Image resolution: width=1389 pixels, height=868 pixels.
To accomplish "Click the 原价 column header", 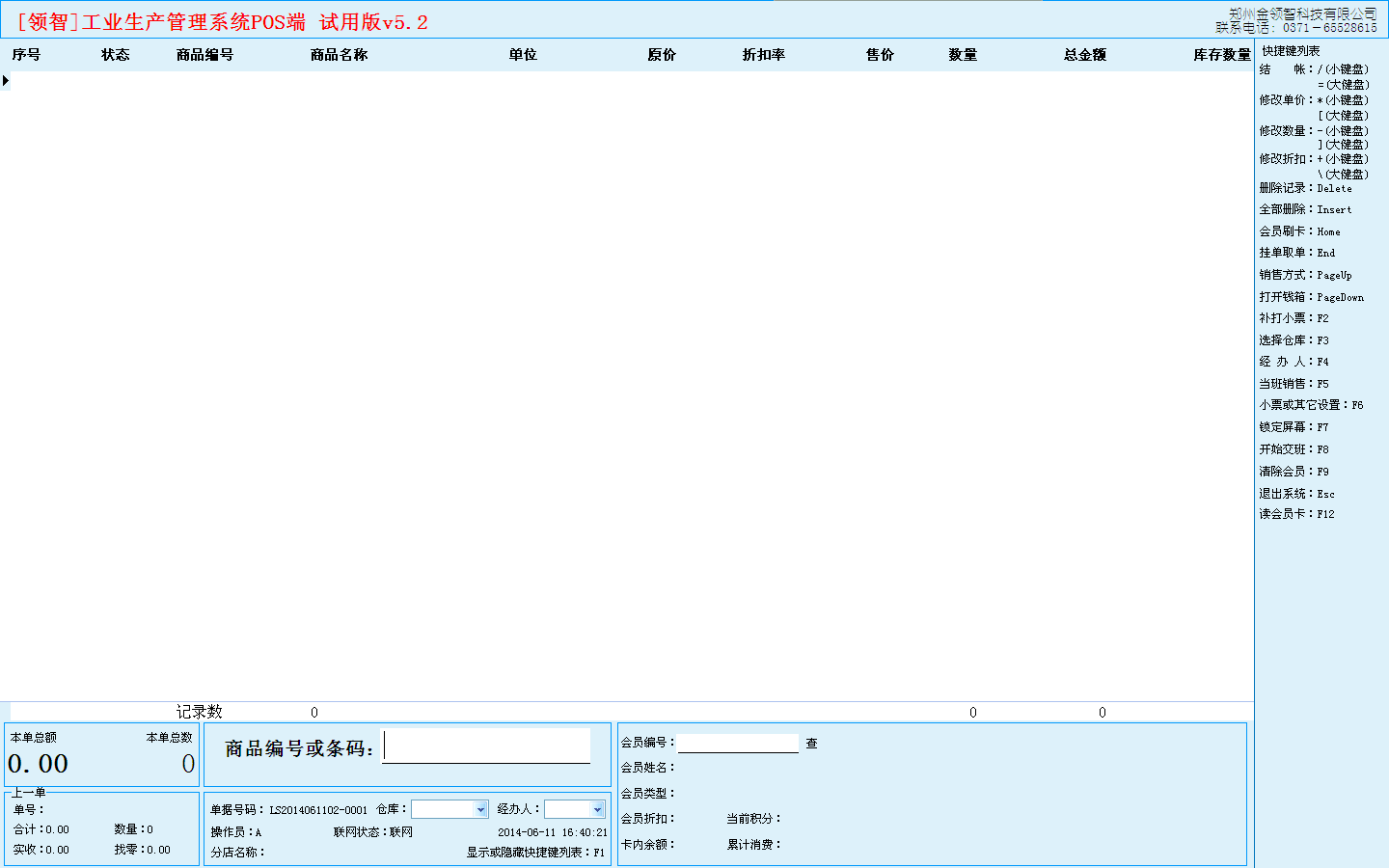I will point(662,55).
